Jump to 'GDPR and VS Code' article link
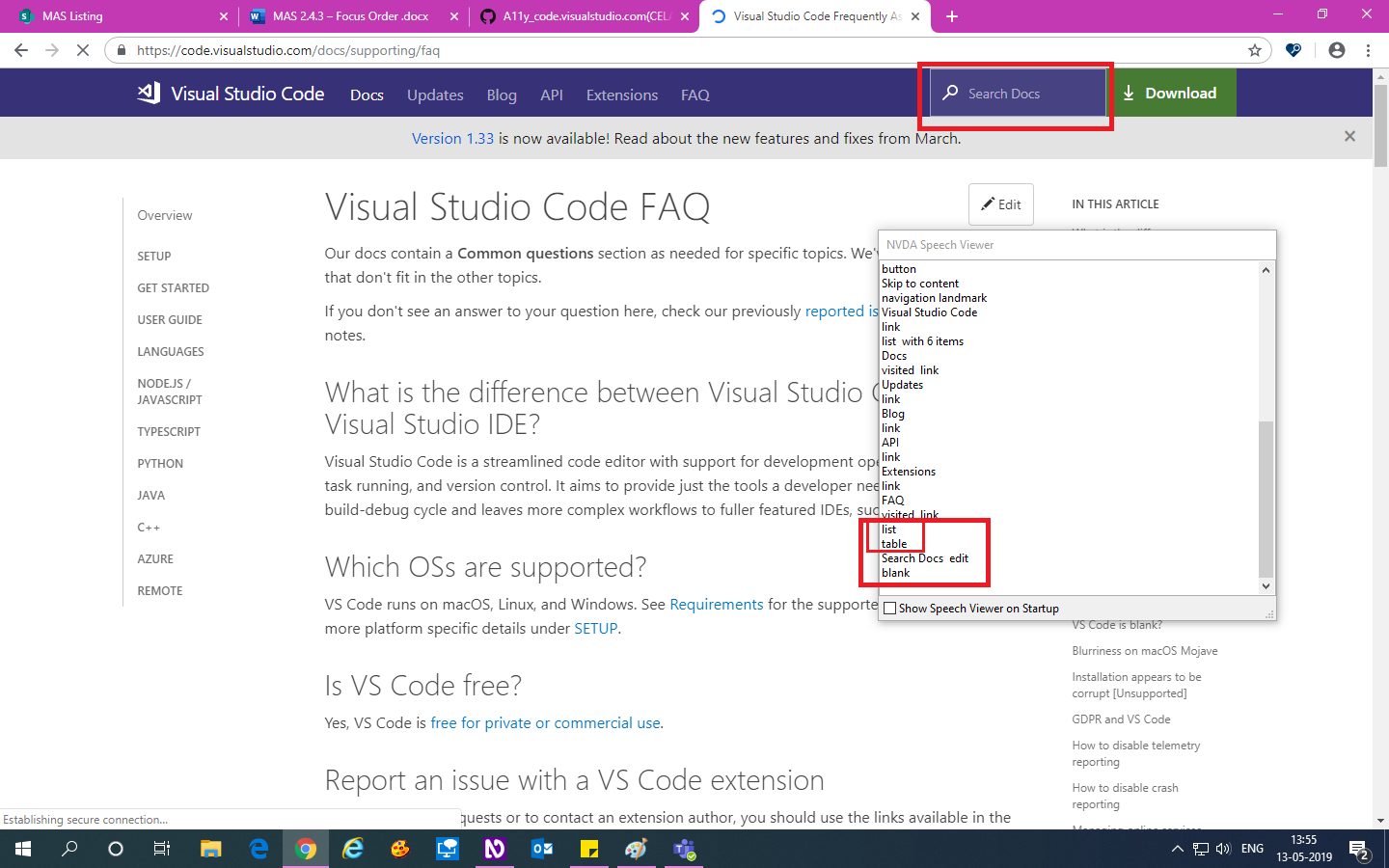 coord(1121,719)
